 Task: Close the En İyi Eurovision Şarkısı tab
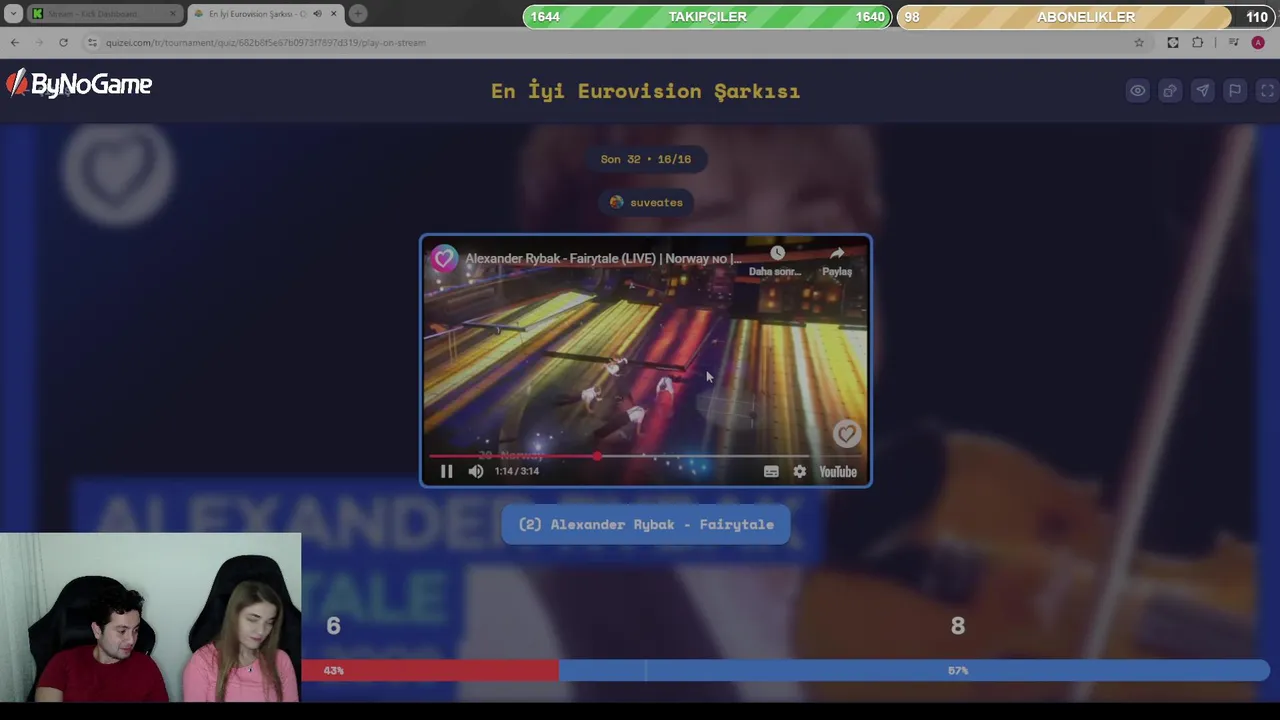[333, 14]
